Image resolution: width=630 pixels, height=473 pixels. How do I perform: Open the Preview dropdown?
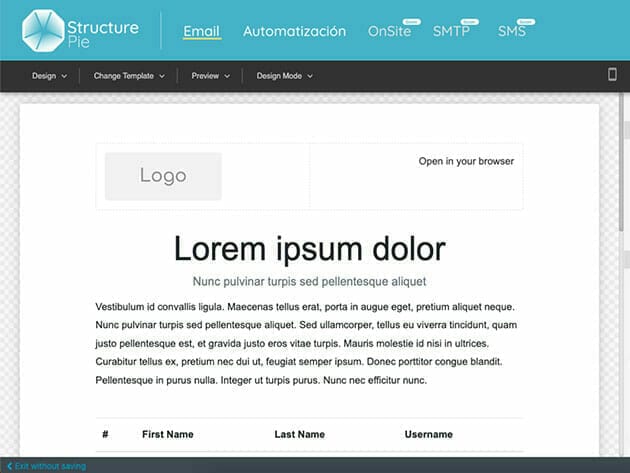(x=212, y=76)
